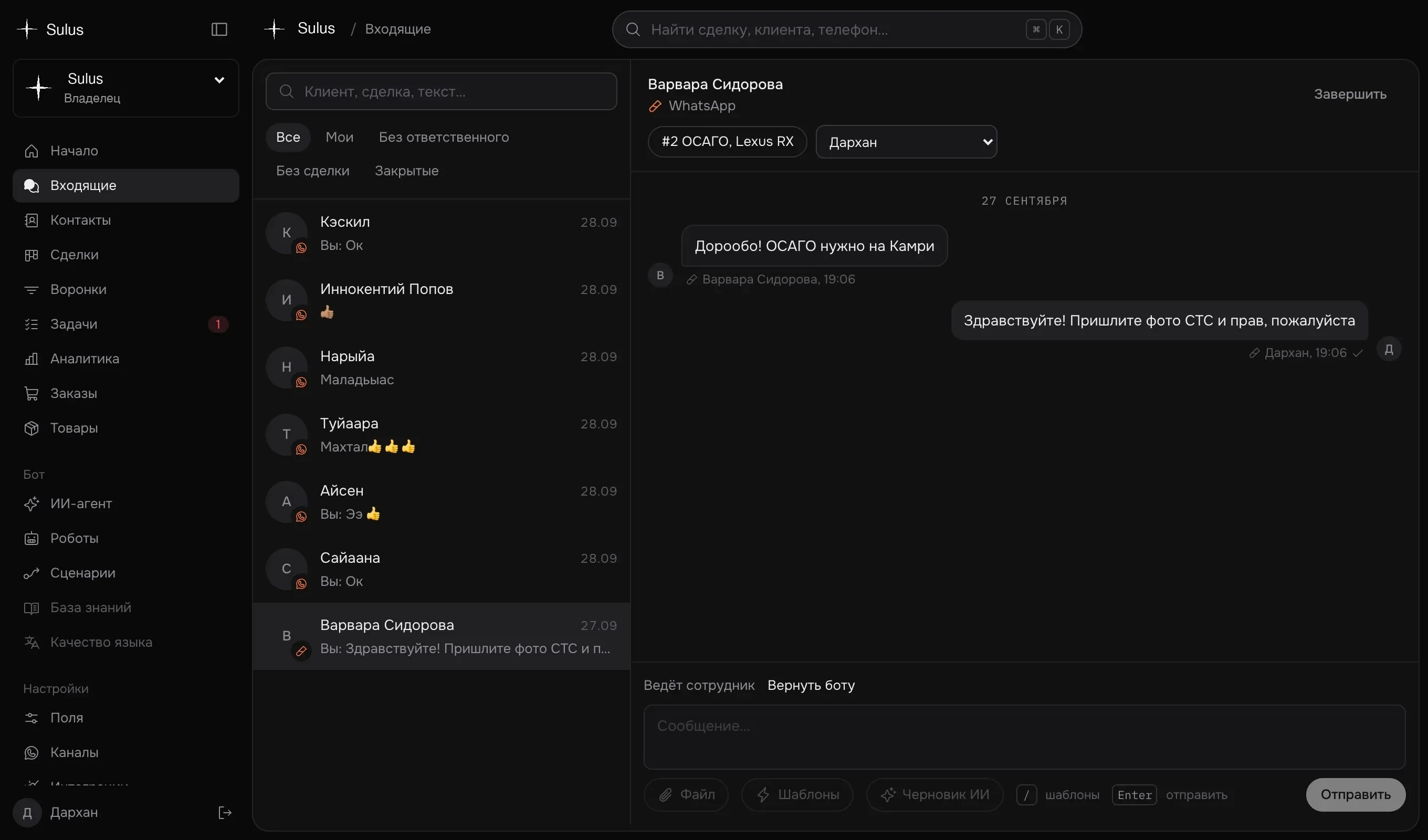
Task: Click the Клиент, сделка, текст search box
Action: (x=441, y=91)
